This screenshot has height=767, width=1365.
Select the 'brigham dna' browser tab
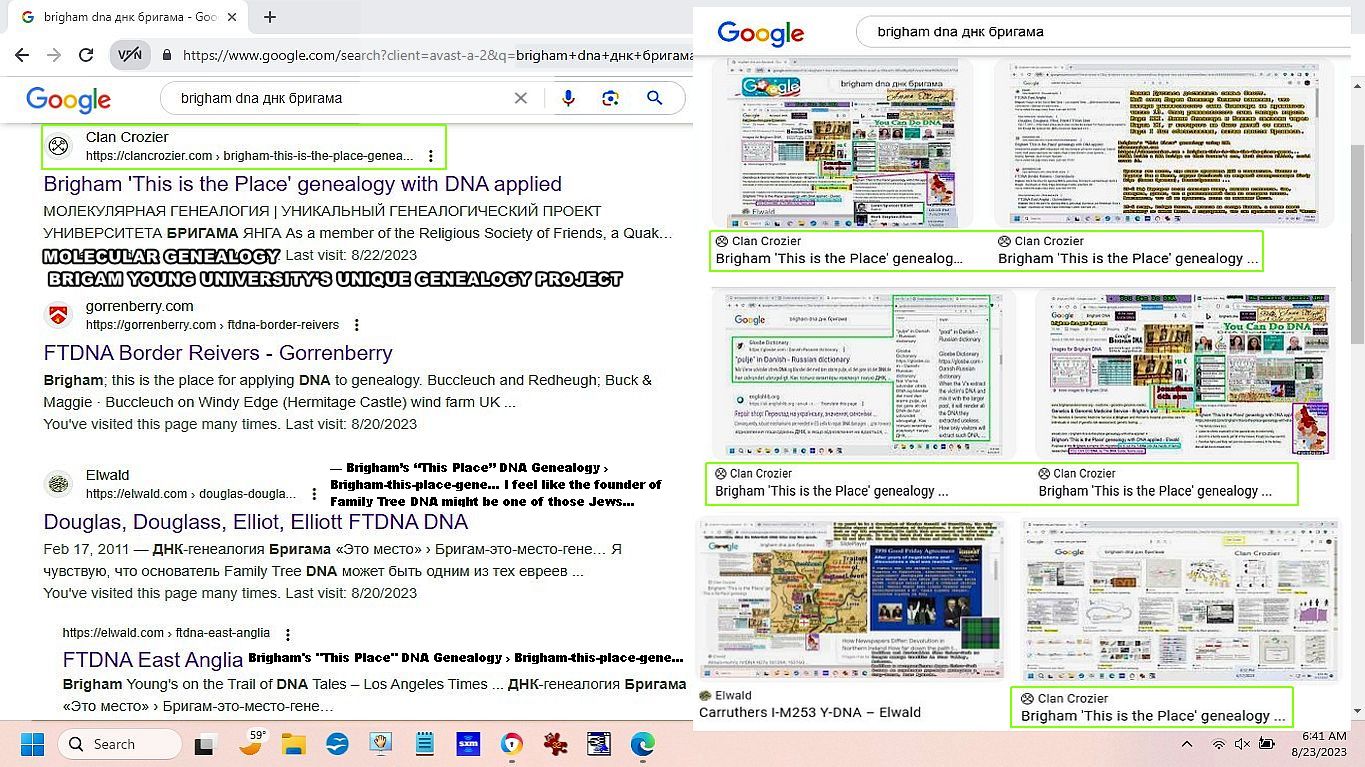coord(128,17)
